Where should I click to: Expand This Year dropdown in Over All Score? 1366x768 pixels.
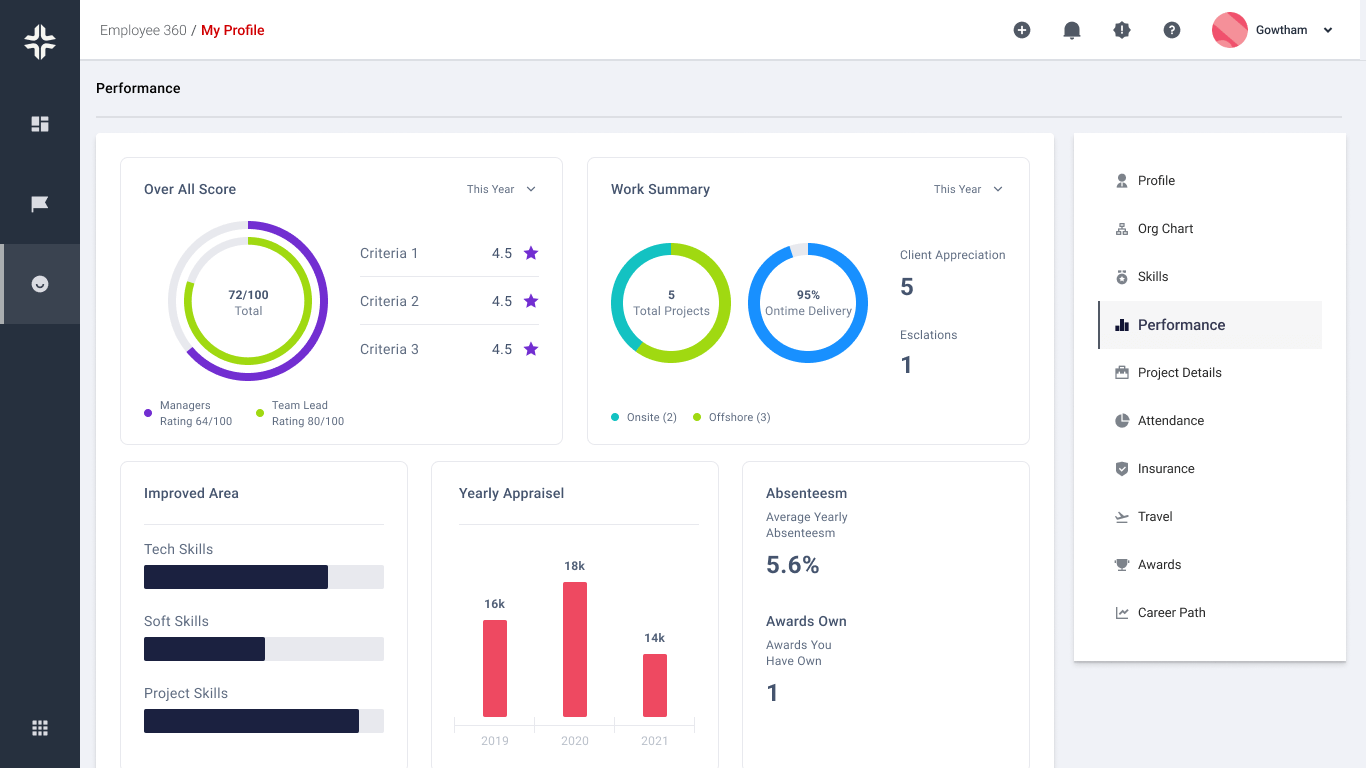pos(502,189)
